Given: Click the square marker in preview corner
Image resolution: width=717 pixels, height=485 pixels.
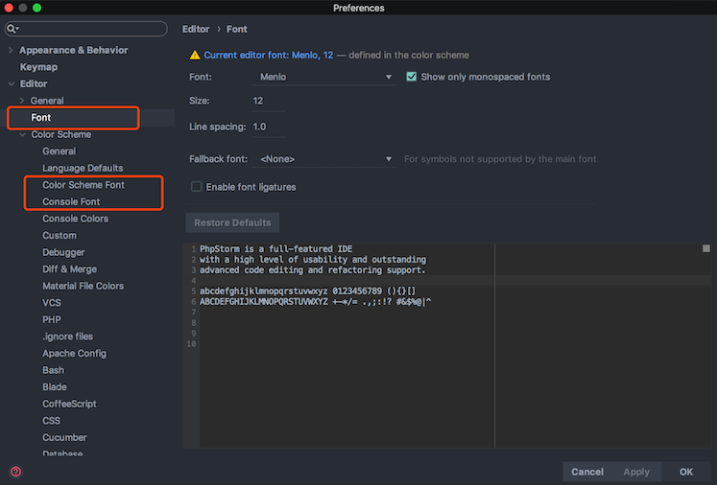Looking at the screenshot, I should click(706, 248).
